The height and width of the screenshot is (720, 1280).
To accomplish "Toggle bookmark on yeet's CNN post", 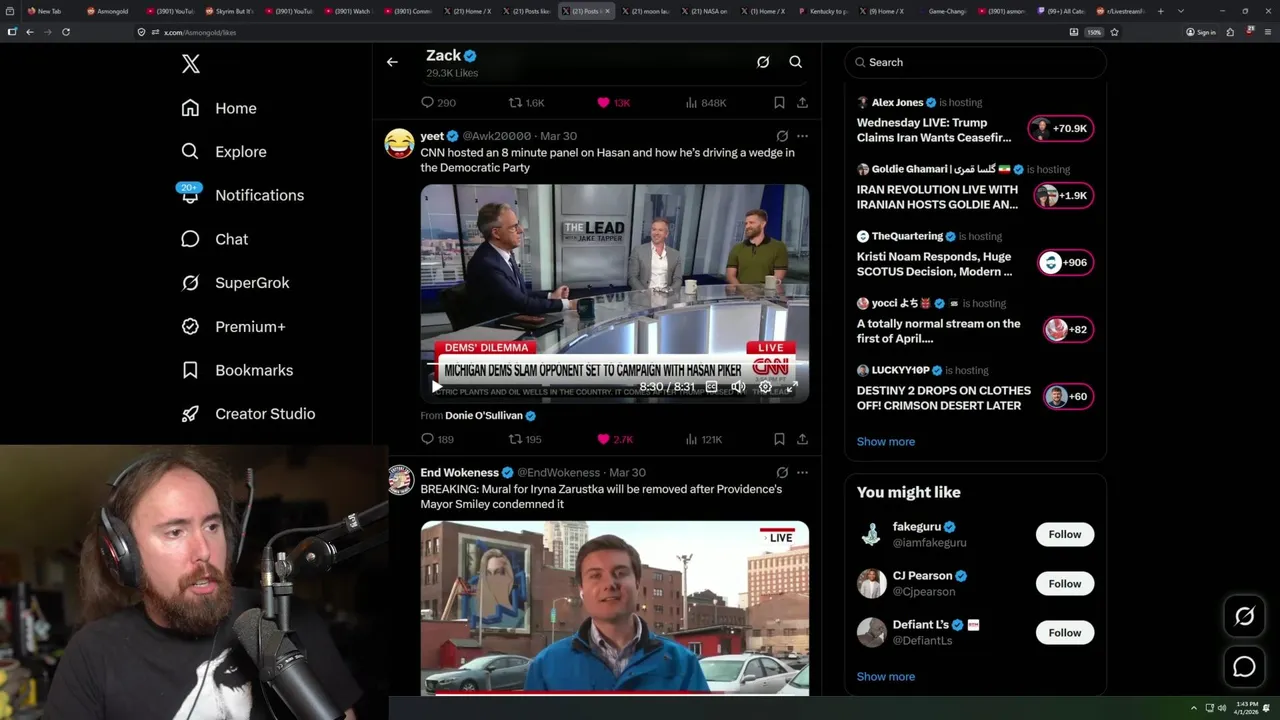I will (x=779, y=439).
